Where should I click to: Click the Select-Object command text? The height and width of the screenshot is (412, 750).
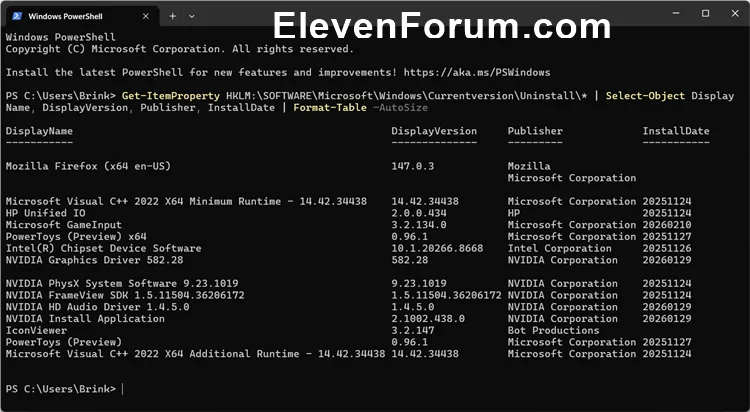click(645, 96)
